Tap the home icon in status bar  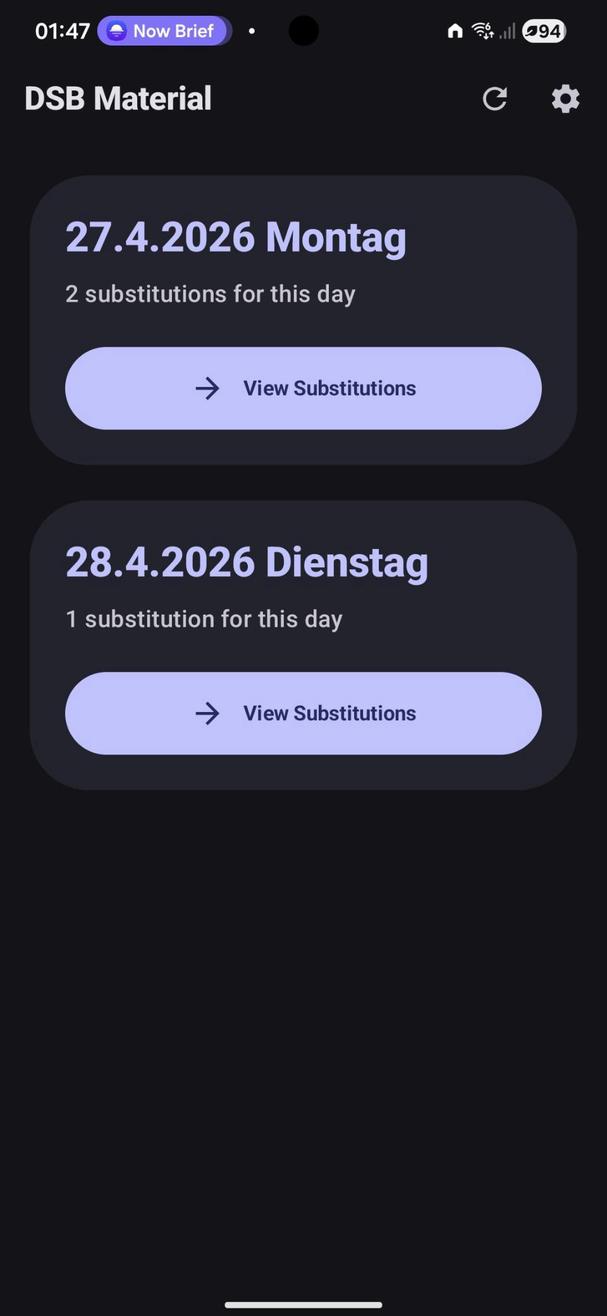click(x=455, y=31)
